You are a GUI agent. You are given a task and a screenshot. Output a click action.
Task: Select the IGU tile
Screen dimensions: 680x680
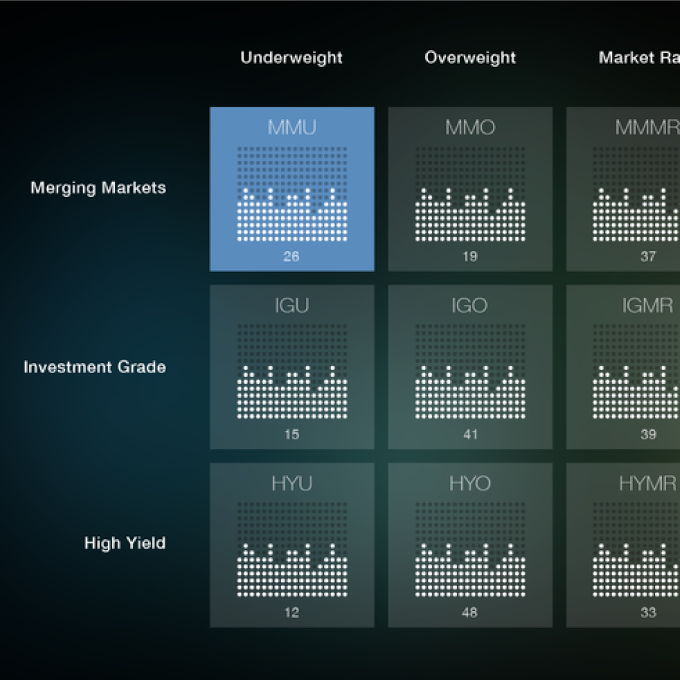[x=292, y=367]
